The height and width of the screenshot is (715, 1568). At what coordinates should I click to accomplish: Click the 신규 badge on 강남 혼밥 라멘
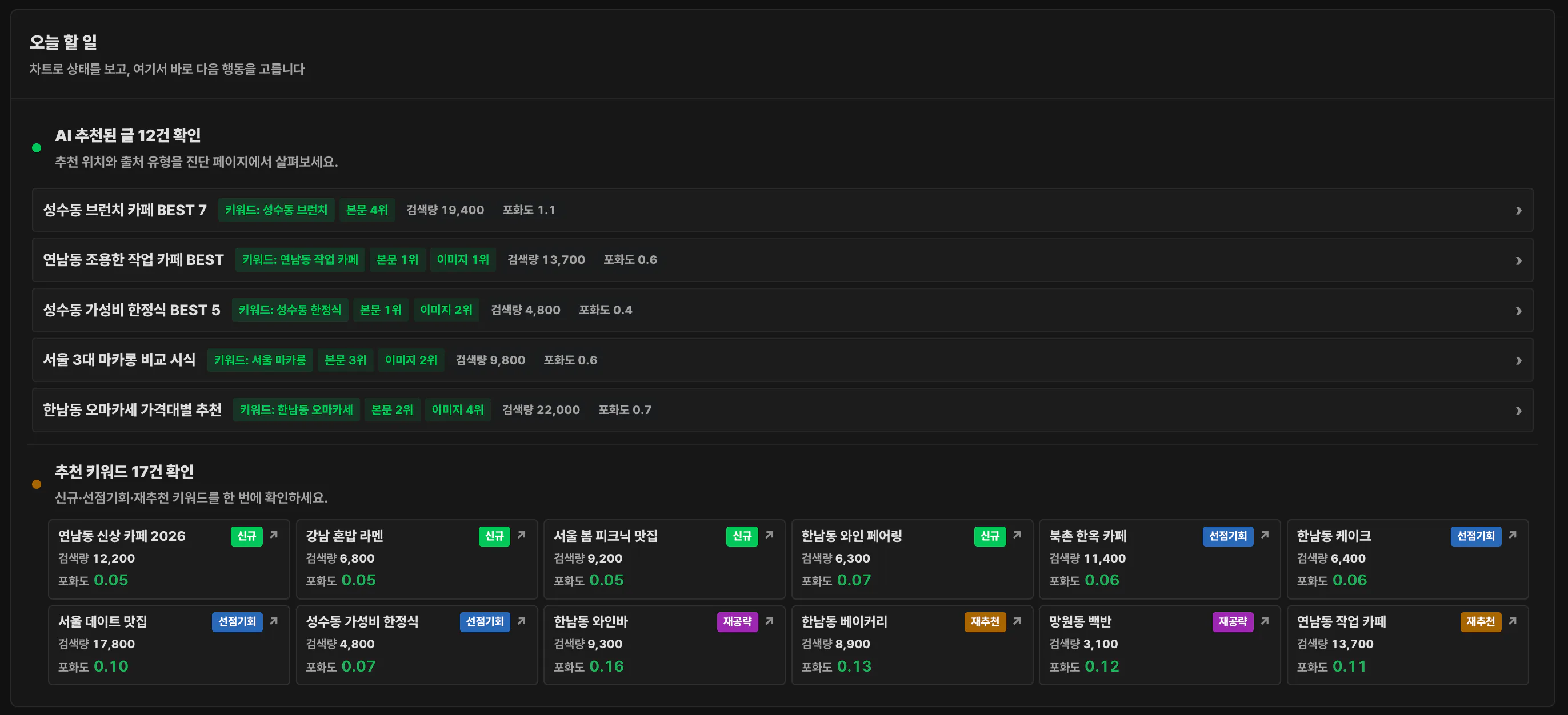point(494,536)
